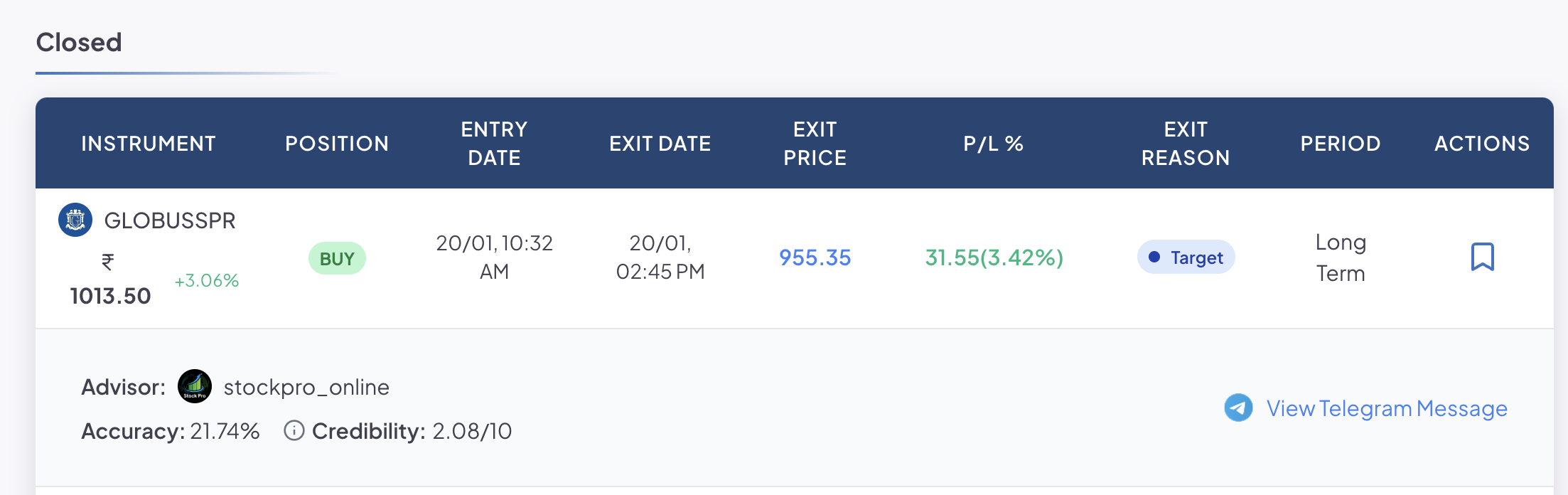The width and height of the screenshot is (1568, 495).
Task: Open the stockpro_online advisor avatar
Action: click(x=194, y=386)
